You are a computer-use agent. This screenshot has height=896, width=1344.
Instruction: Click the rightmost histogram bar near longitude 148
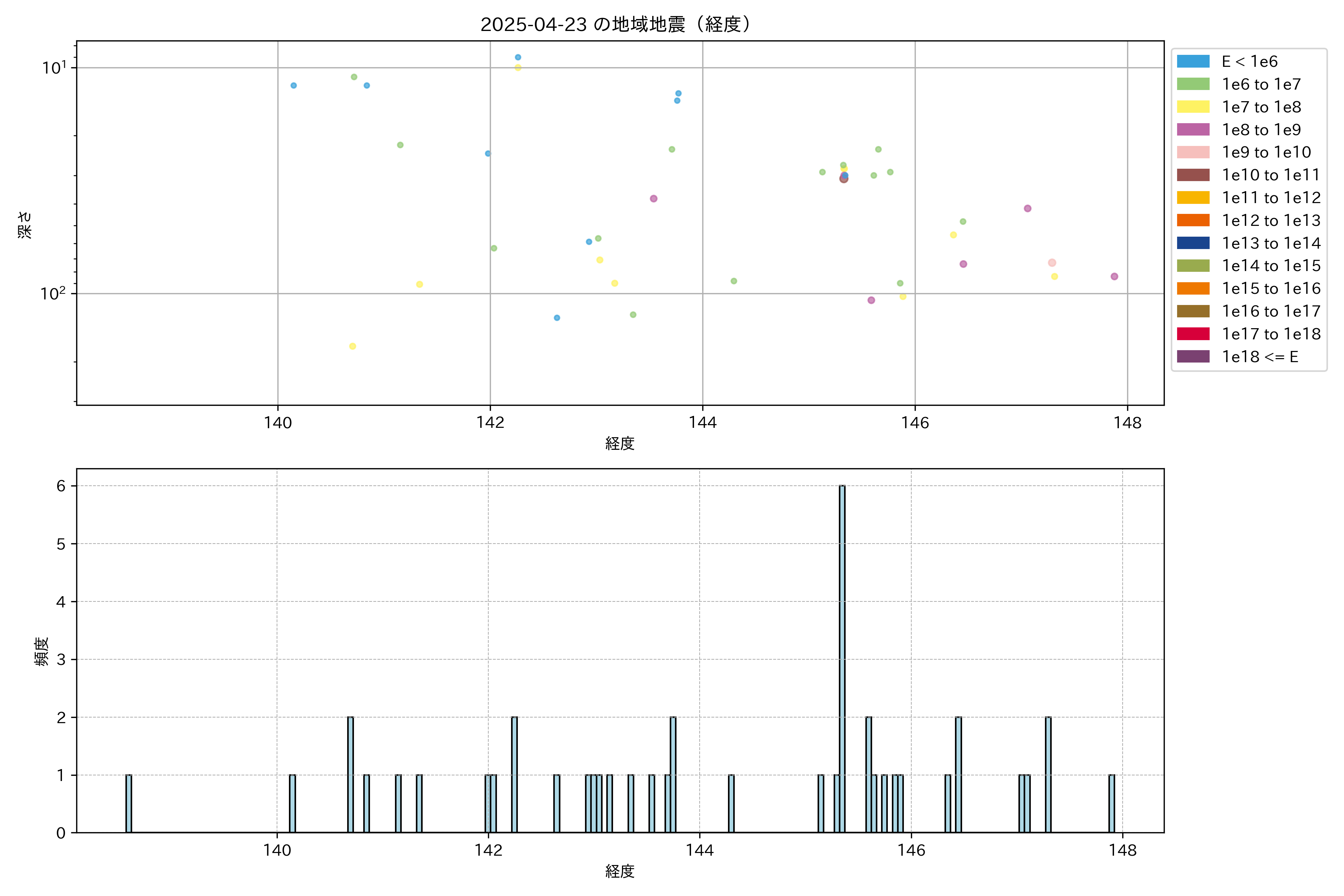(1111, 803)
